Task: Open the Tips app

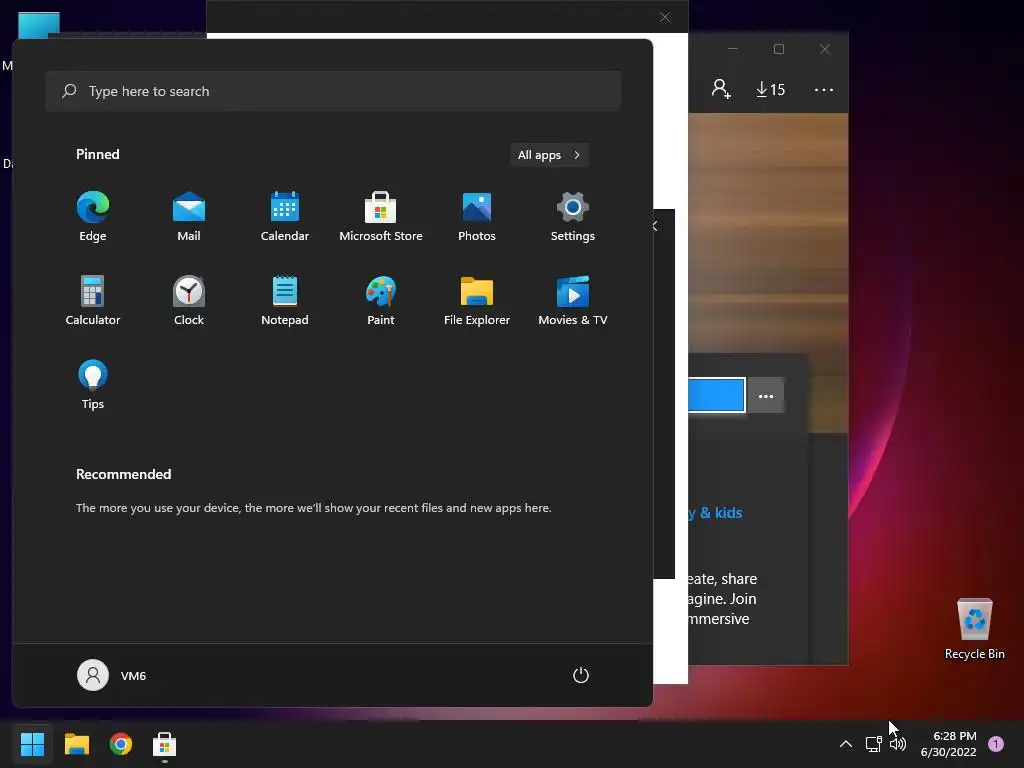Action: 93,385
